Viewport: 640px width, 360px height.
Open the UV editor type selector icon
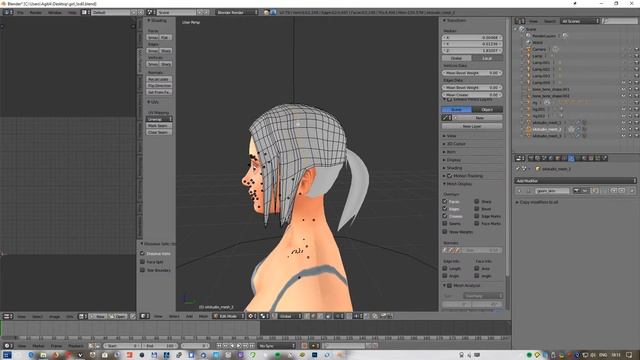(8, 316)
